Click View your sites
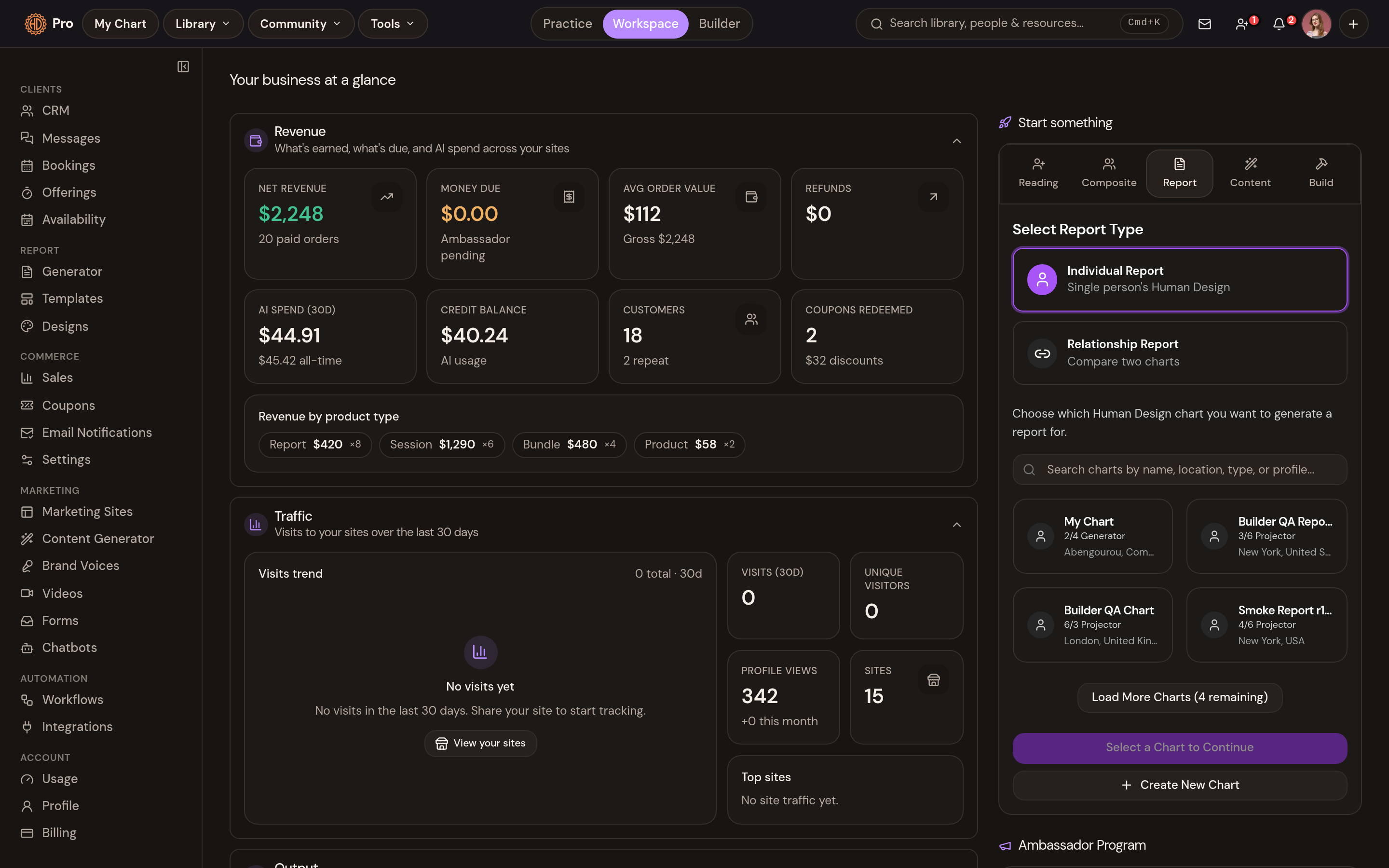Viewport: 1389px width, 868px height. [x=480, y=744]
